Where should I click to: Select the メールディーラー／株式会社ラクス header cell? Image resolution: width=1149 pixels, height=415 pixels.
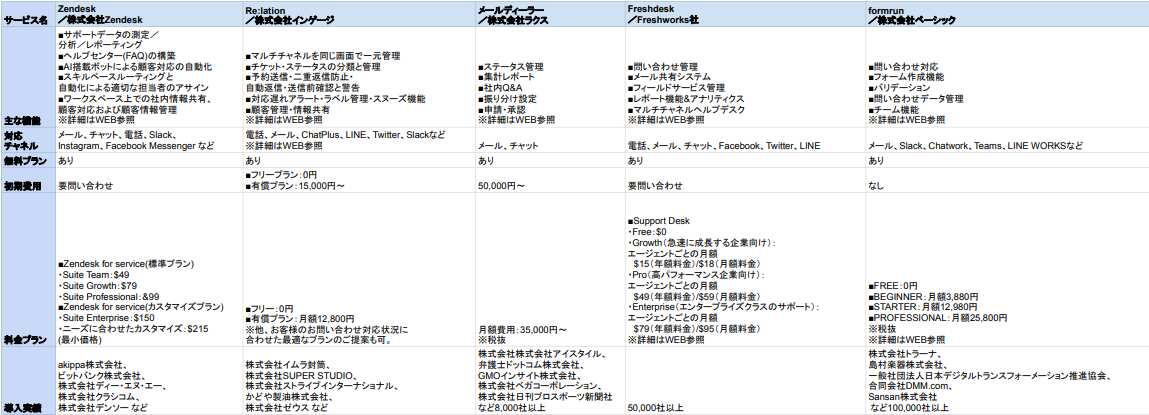click(551, 15)
